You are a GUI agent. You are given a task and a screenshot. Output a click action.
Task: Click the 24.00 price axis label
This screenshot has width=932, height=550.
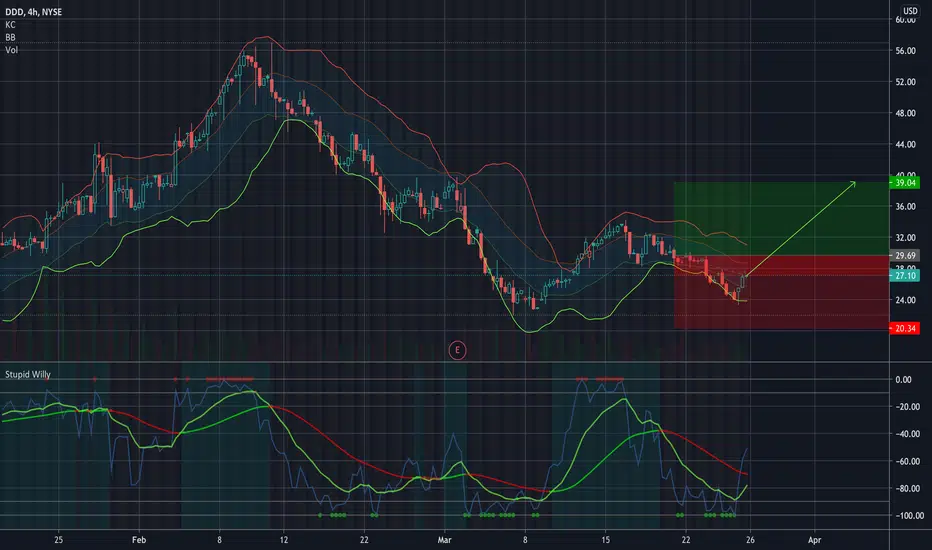(905, 300)
